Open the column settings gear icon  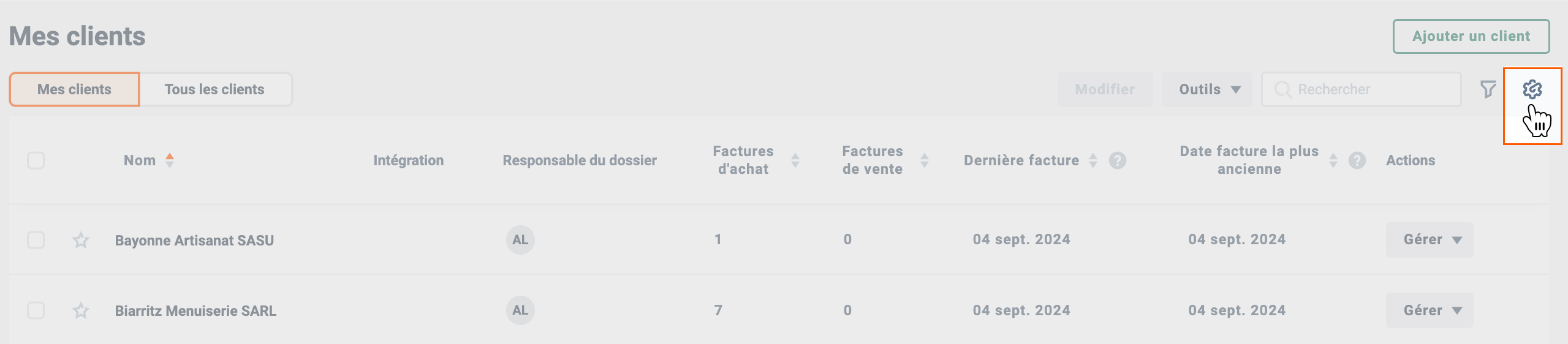(1532, 89)
